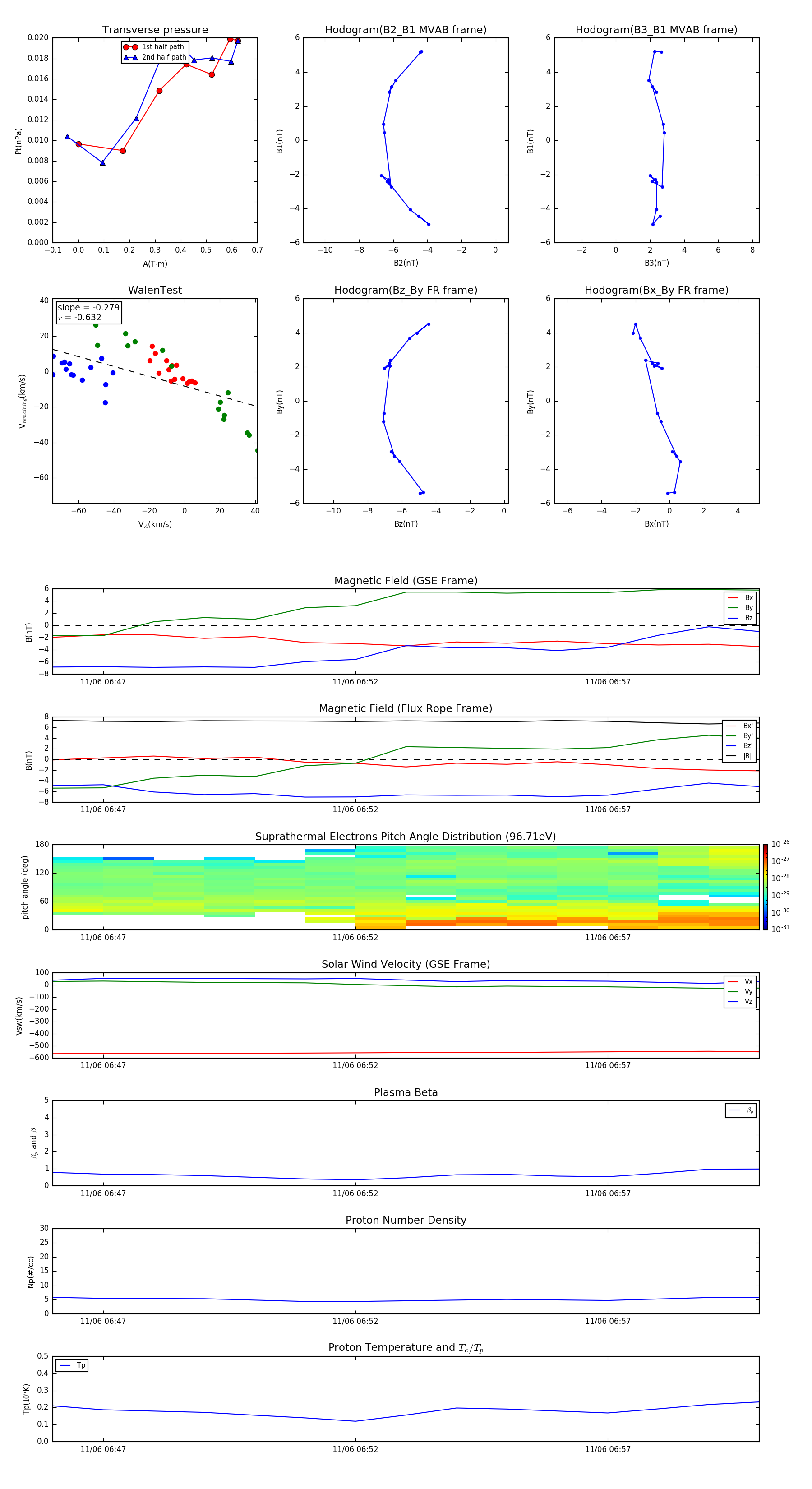Click the 'By' legend entry in GSE magnetic field

pos(740,607)
